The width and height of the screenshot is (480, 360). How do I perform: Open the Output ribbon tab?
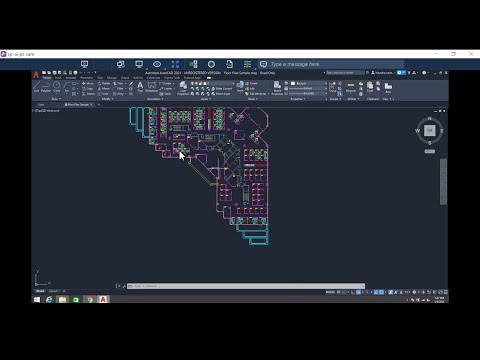coord(125,78)
